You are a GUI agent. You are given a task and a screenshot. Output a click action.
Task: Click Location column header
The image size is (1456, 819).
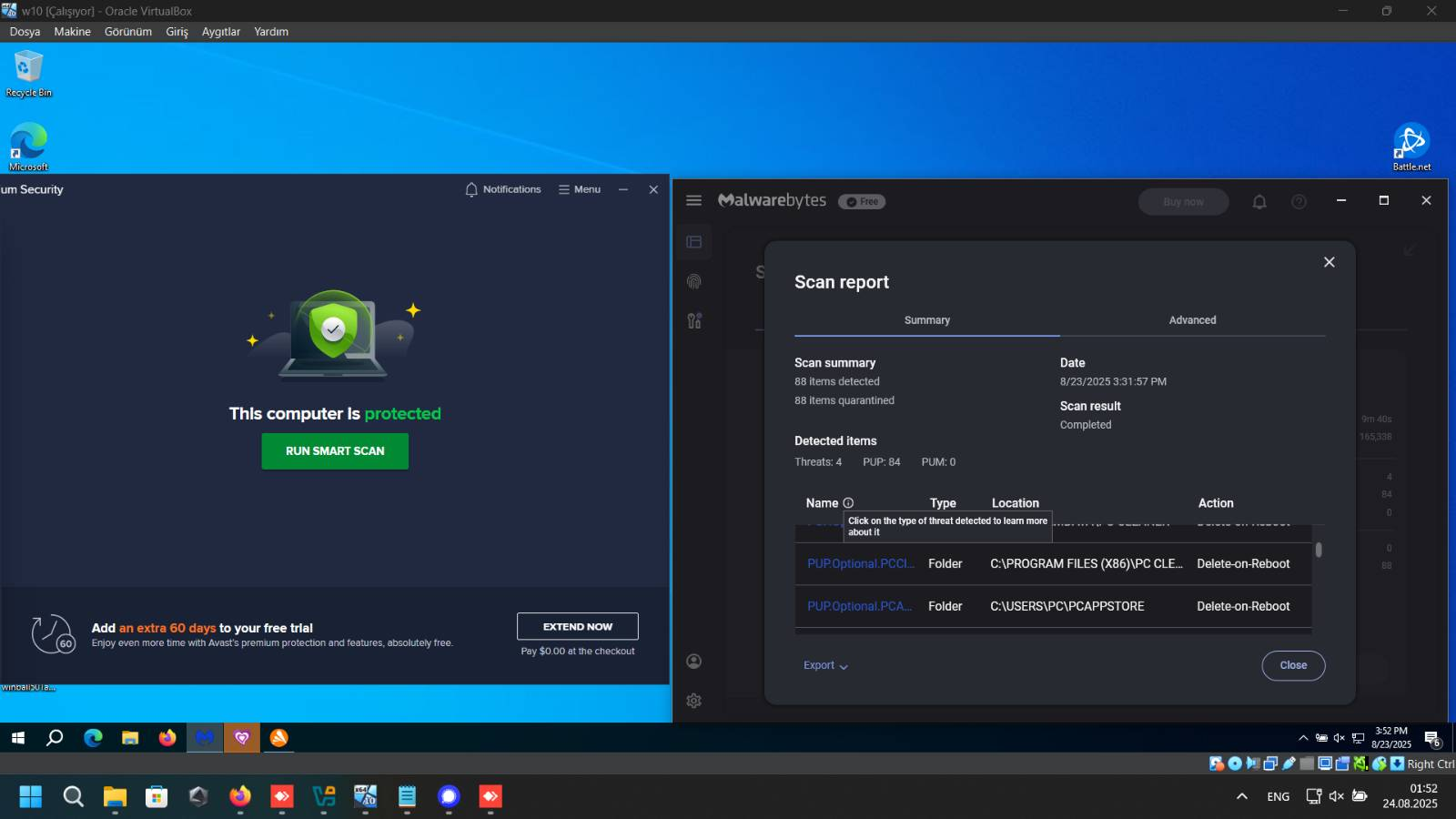pos(1016,503)
